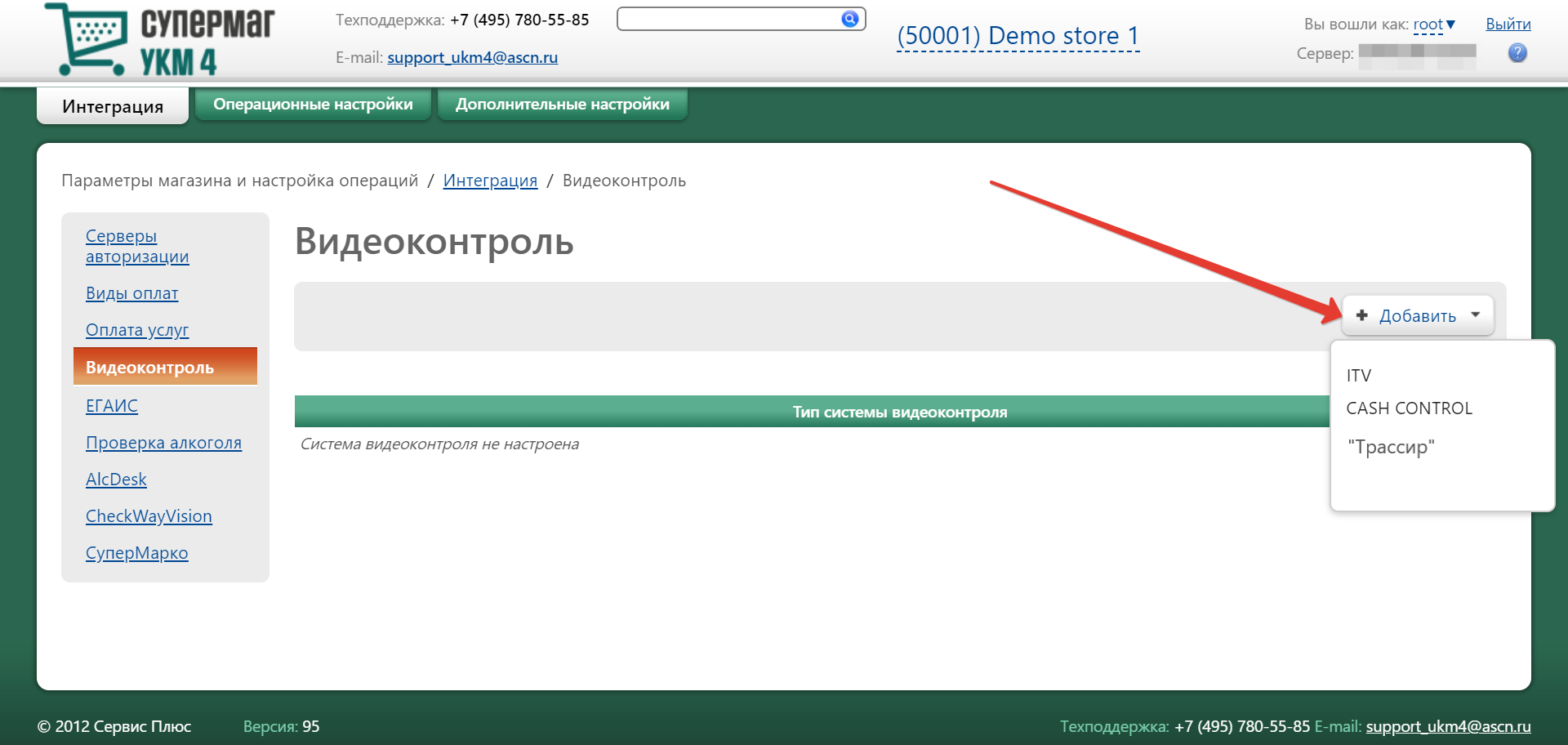Image resolution: width=1568 pixels, height=745 pixels.
Task: Open ЕГАИС in the sidebar
Action: click(111, 406)
